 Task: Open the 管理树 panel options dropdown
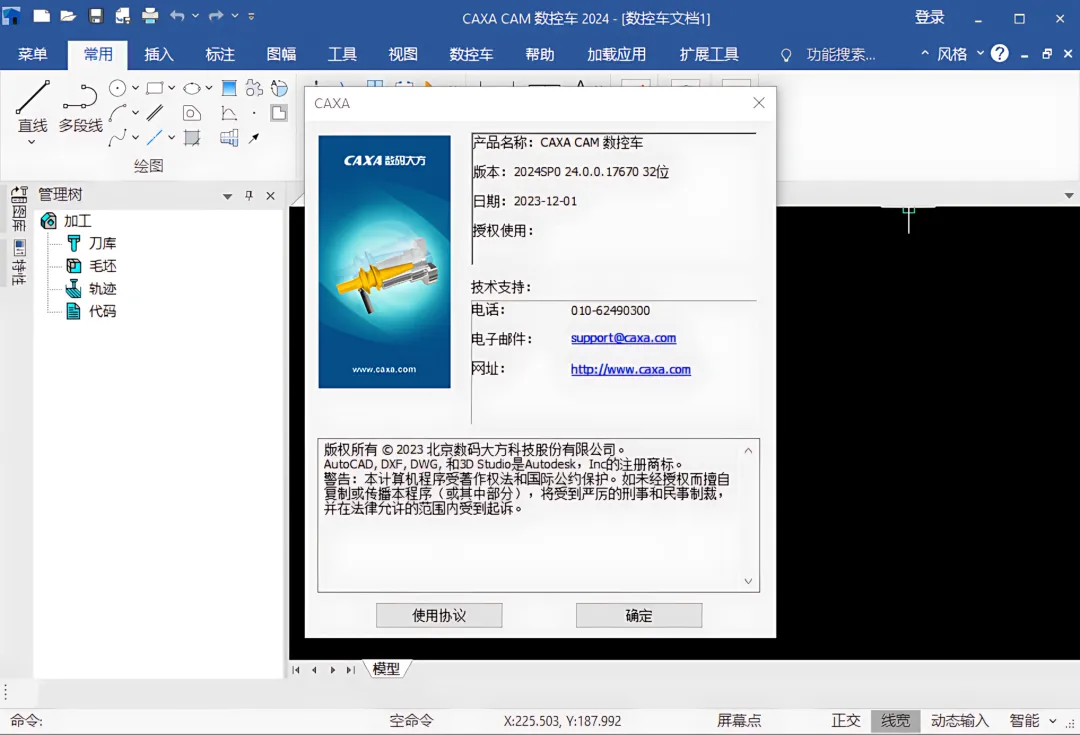tap(227, 196)
